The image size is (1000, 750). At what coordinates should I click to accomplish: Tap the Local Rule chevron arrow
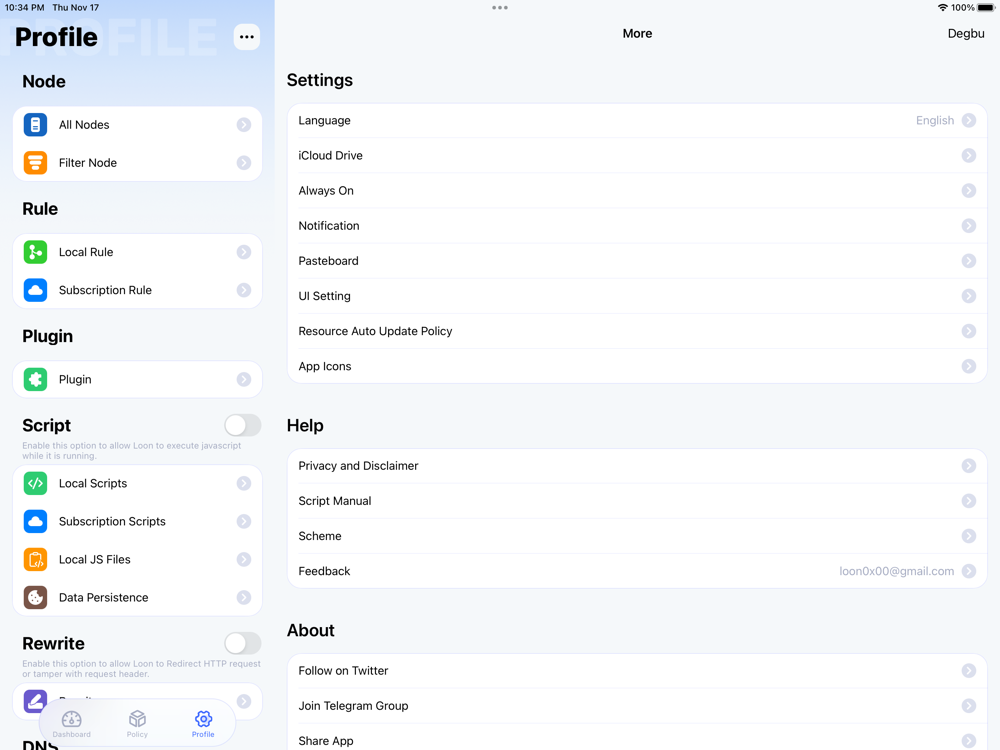point(244,252)
